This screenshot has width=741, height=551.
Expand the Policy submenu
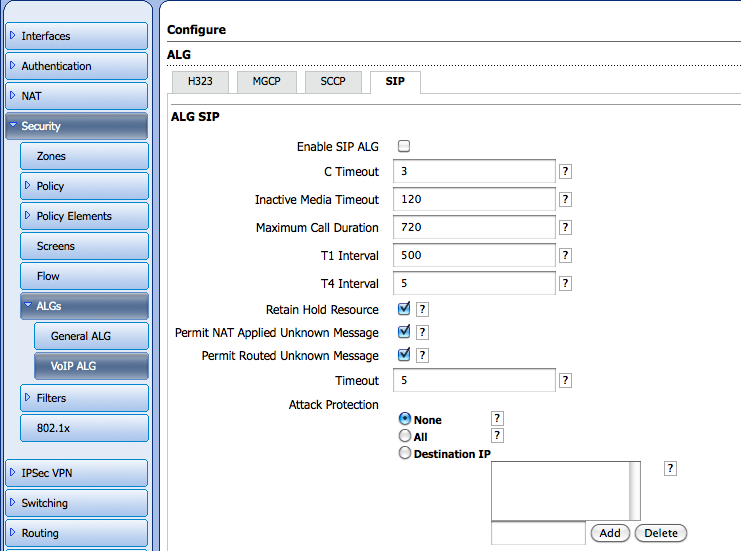coord(84,186)
